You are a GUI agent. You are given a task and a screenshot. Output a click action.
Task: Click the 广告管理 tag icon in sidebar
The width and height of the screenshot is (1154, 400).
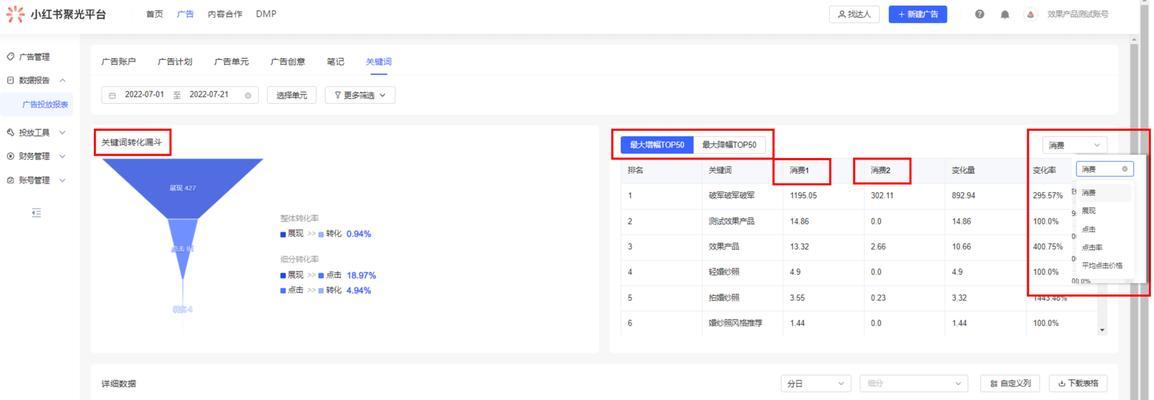tap(10, 57)
